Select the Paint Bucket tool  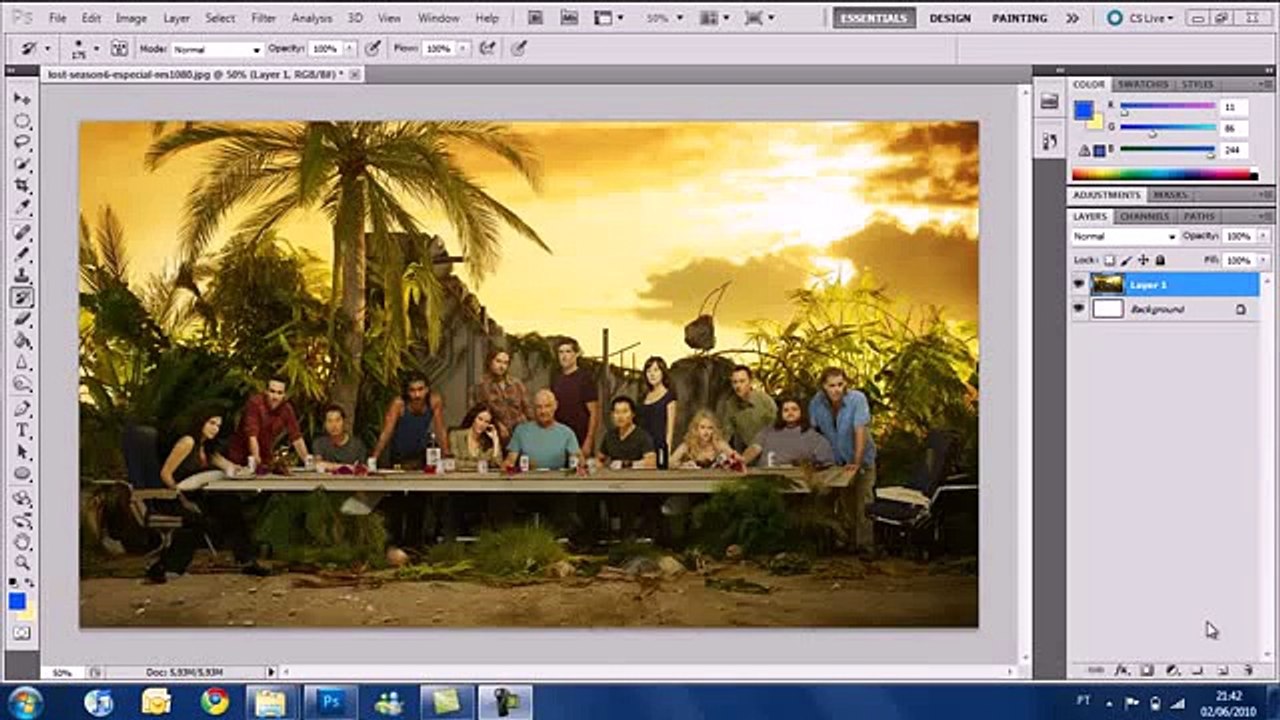[x=22, y=342]
